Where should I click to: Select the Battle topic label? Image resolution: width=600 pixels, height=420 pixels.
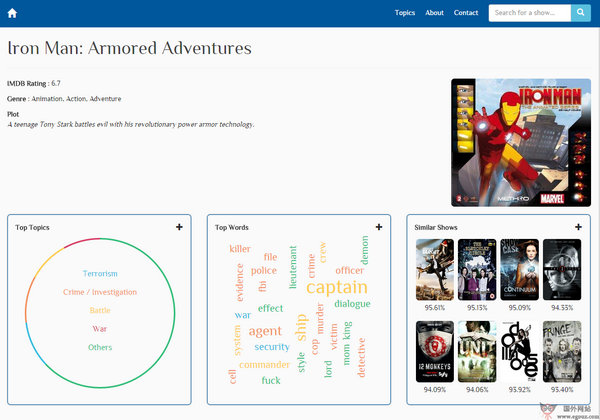[x=100, y=310]
